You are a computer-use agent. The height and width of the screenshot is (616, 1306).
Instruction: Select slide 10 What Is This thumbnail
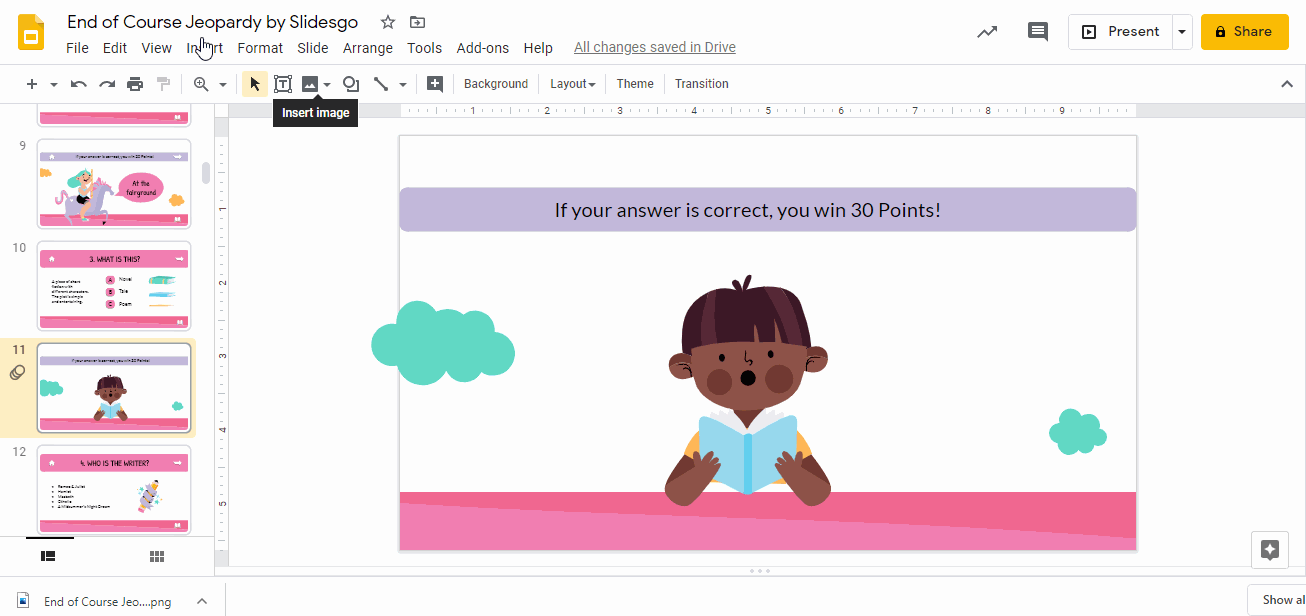tap(114, 285)
